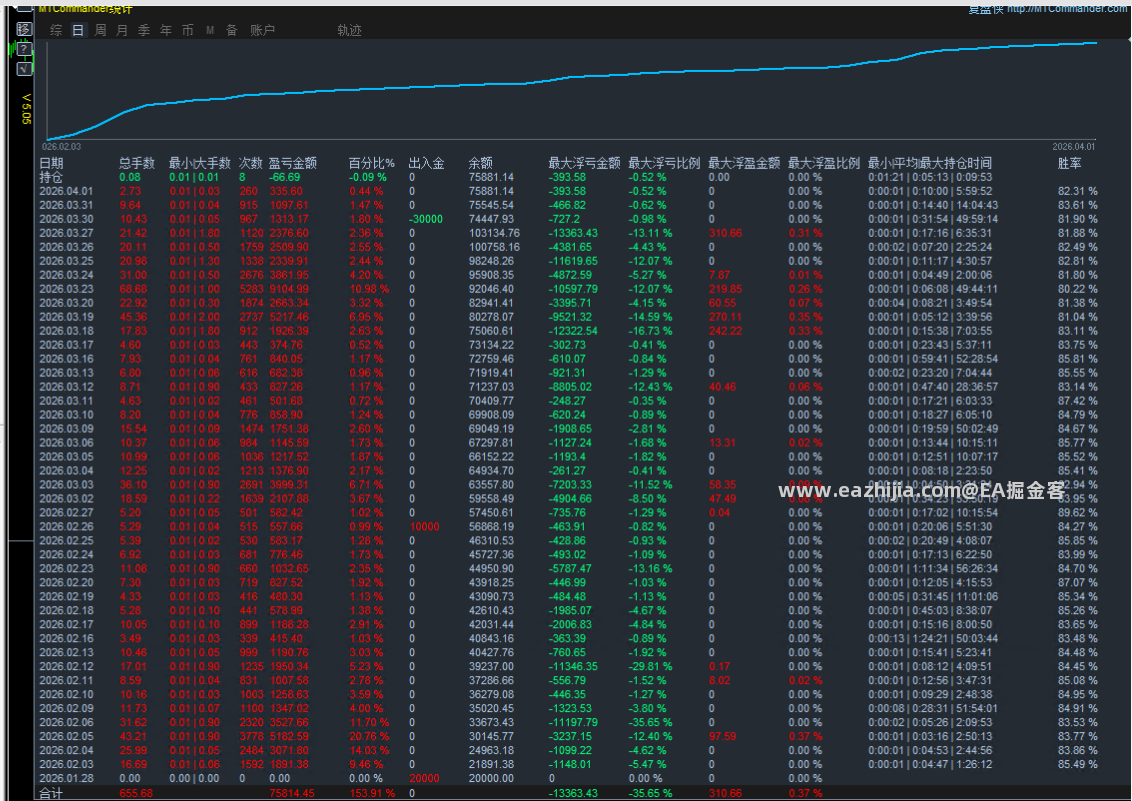Select the 日 daily tab
1132x801 pixels.
point(78,30)
